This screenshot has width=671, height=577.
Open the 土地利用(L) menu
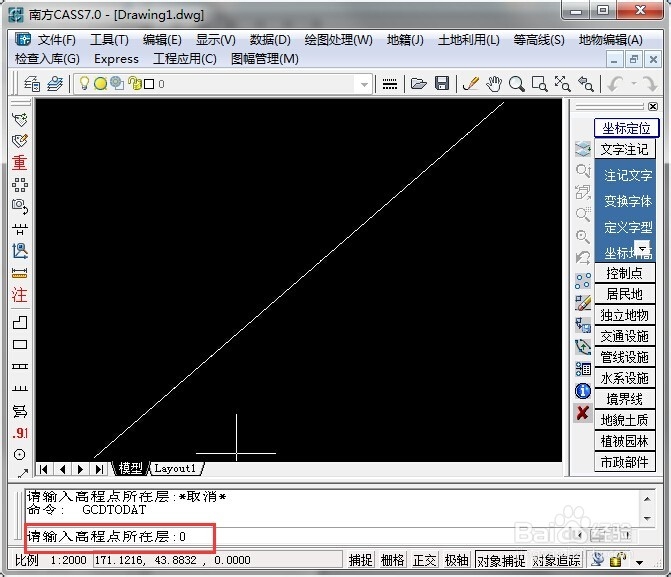[x=469, y=40]
